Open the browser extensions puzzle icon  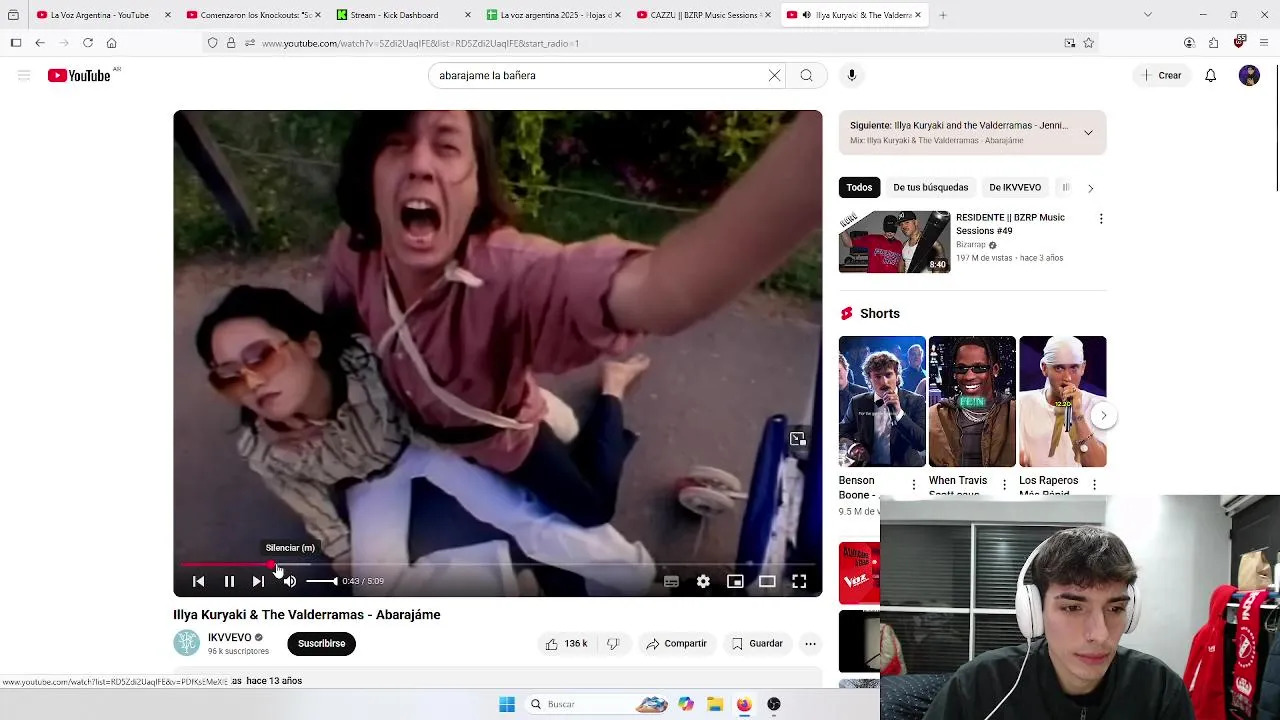[x=1213, y=43]
